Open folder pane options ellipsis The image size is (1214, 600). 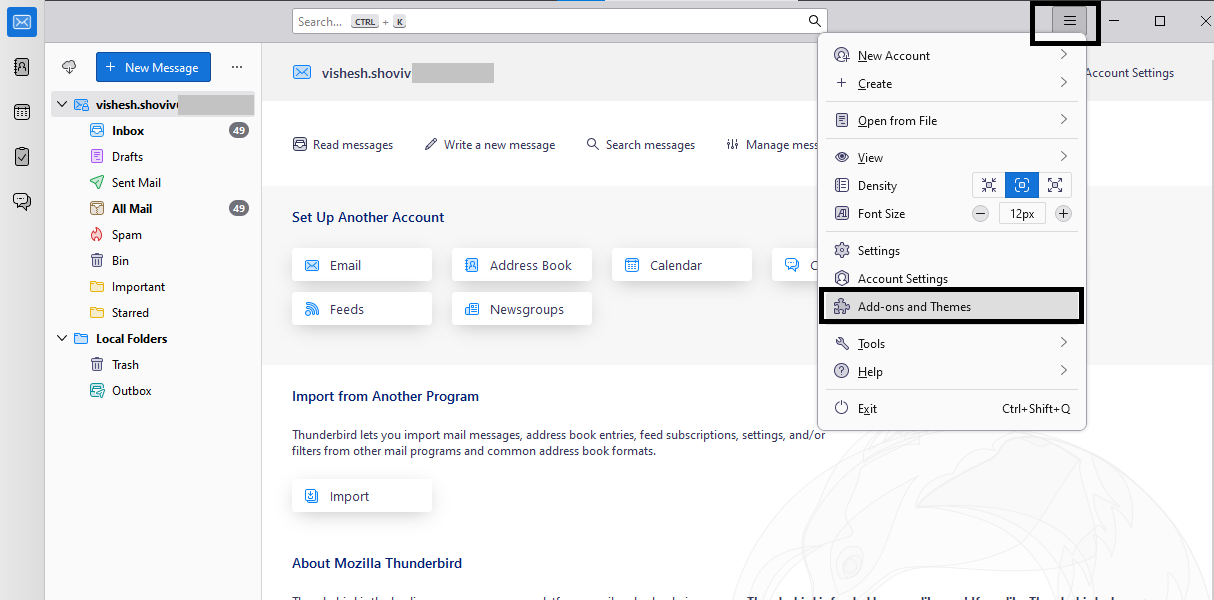click(x=237, y=67)
